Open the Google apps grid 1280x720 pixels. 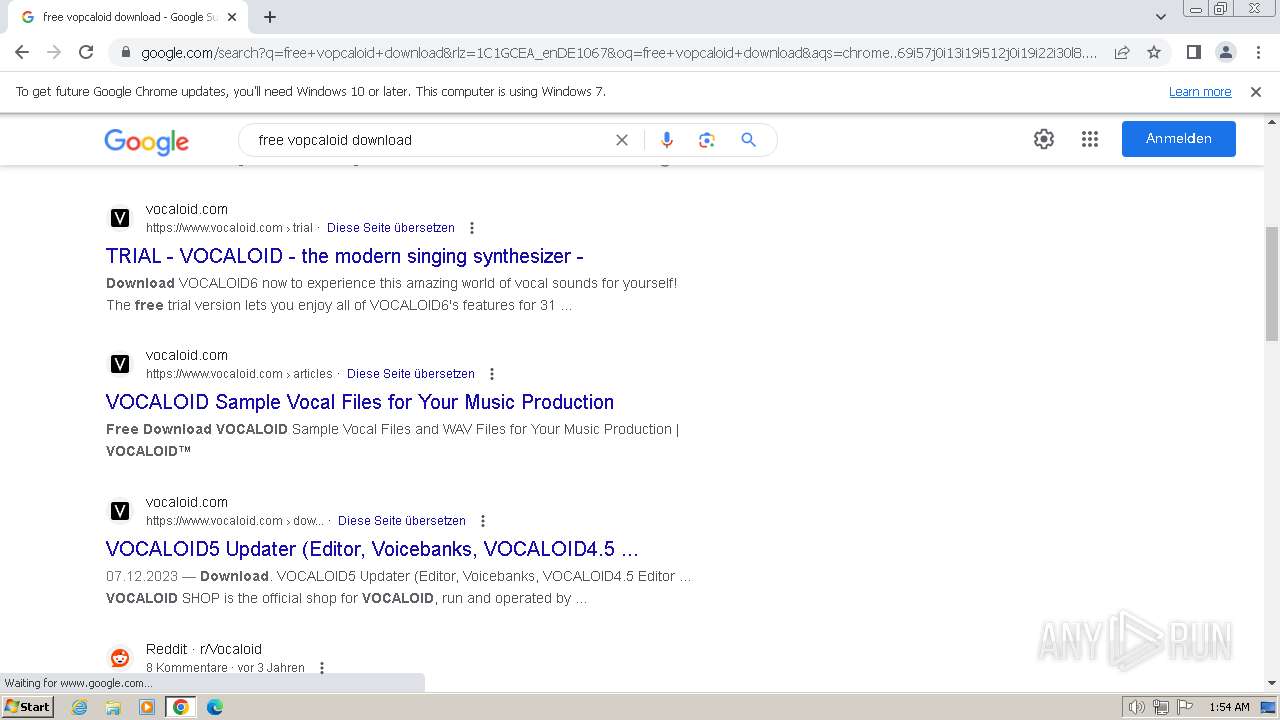tap(1090, 139)
